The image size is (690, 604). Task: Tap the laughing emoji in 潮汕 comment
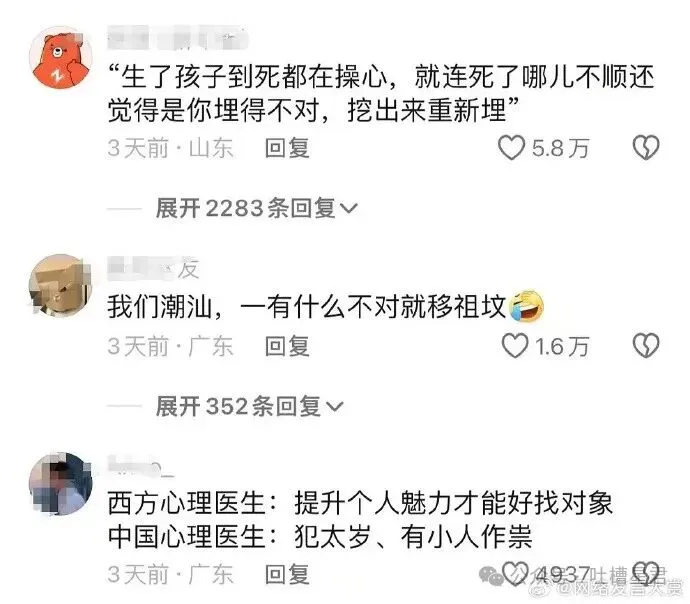click(526, 306)
